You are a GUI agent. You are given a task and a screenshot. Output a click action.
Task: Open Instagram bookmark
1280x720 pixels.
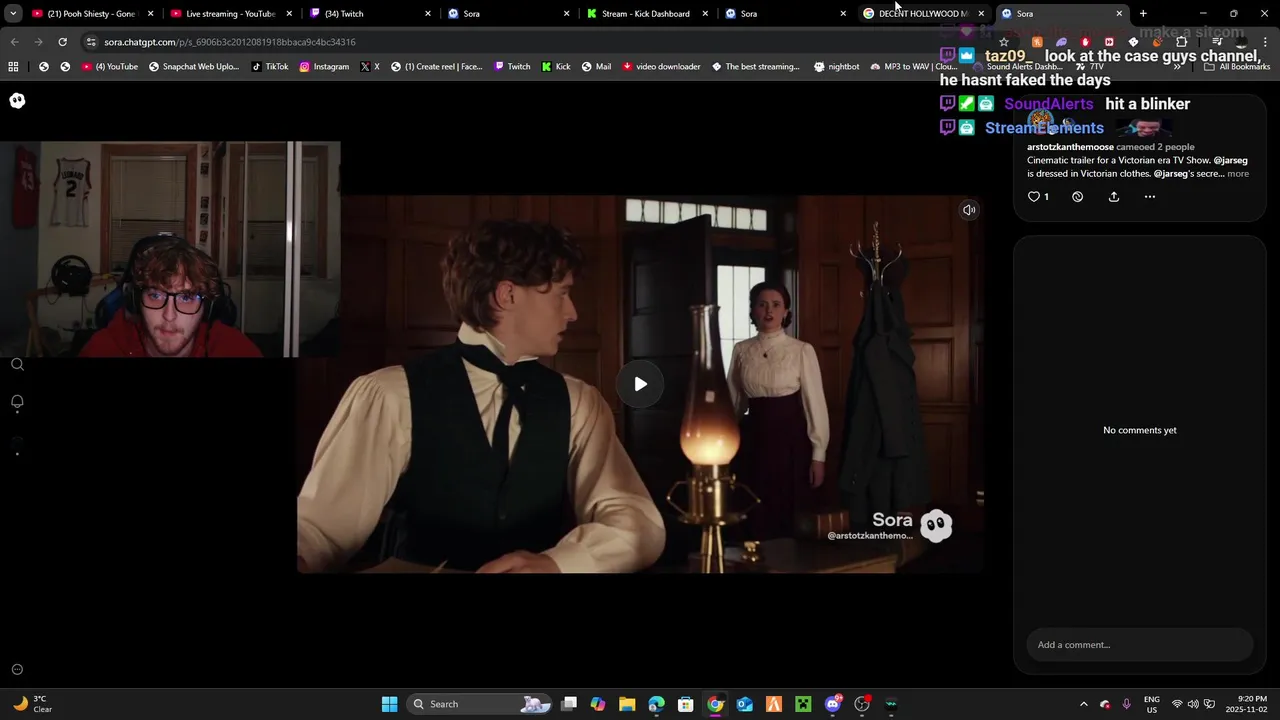(324, 67)
